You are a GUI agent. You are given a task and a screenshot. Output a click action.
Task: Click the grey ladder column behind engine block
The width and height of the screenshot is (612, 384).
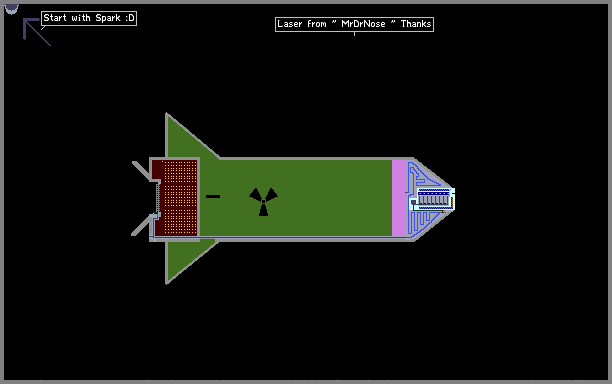point(158,198)
